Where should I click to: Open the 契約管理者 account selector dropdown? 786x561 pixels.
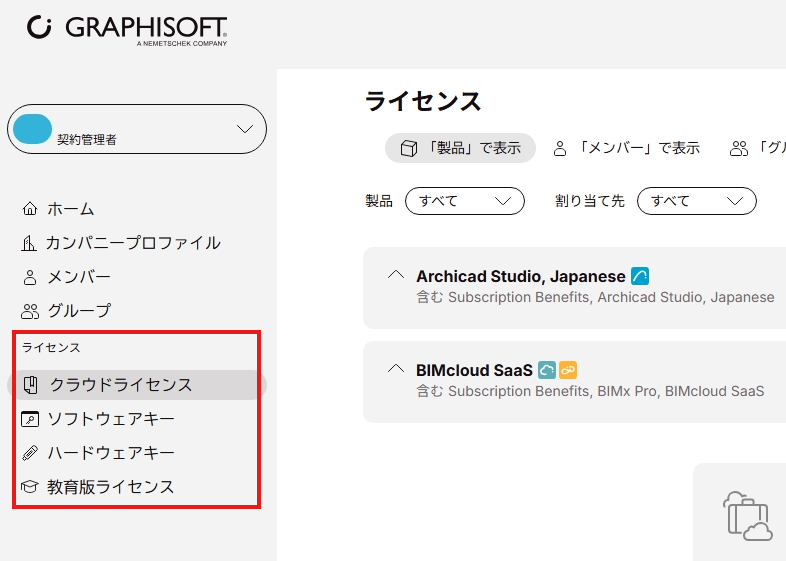coord(137,129)
